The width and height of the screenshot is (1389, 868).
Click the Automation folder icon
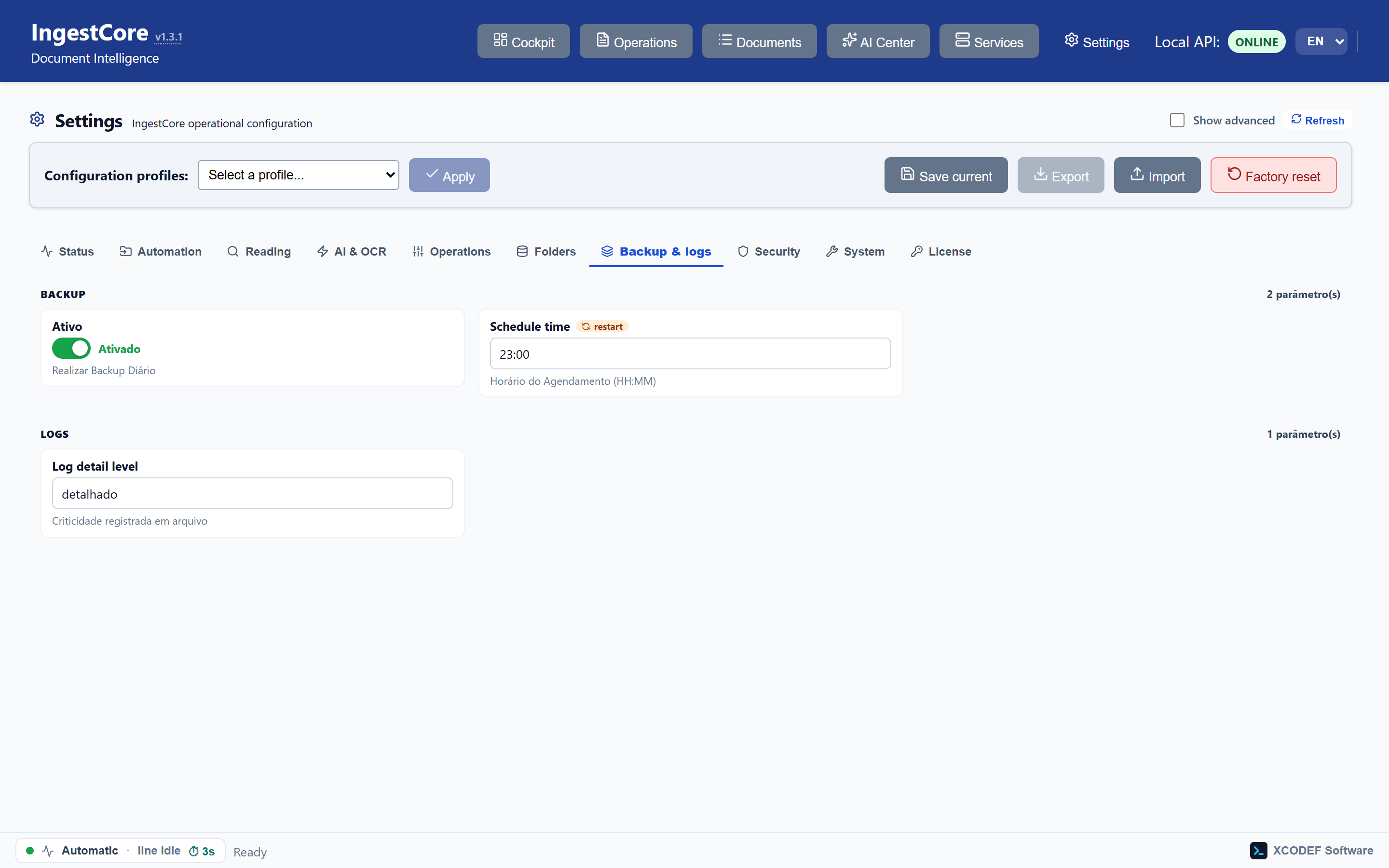125,251
